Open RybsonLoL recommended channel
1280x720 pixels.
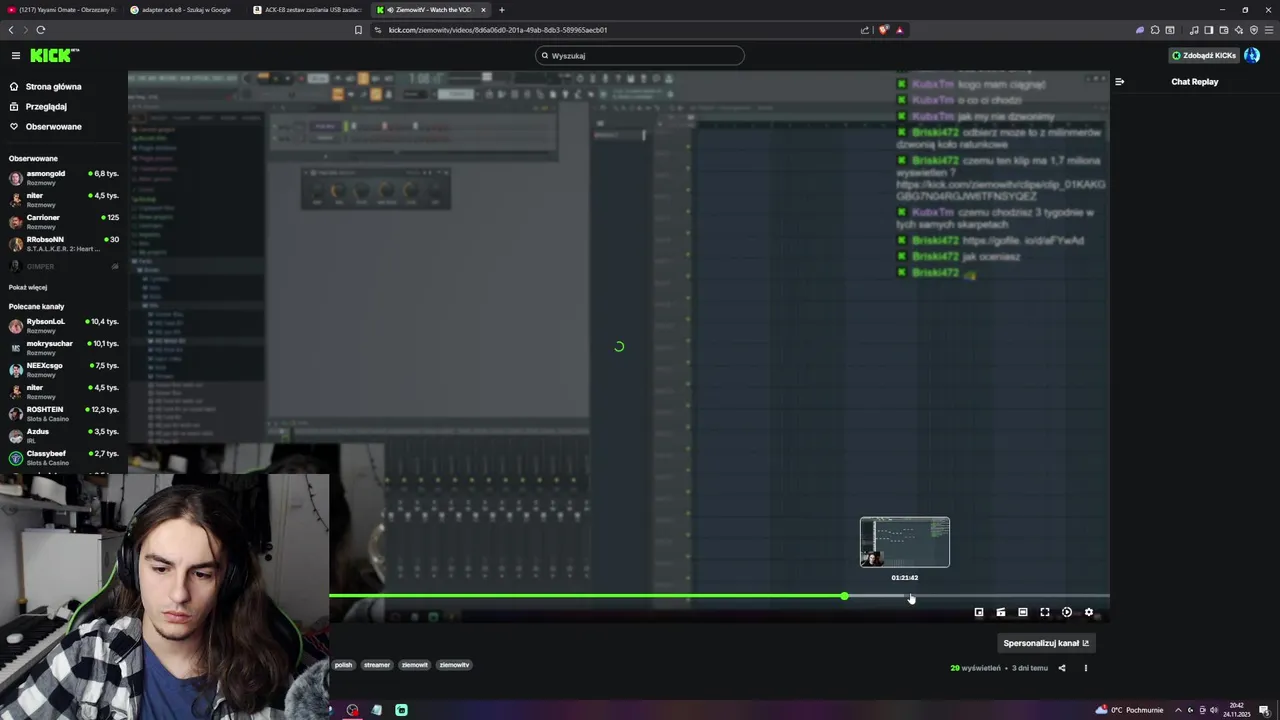click(64, 326)
